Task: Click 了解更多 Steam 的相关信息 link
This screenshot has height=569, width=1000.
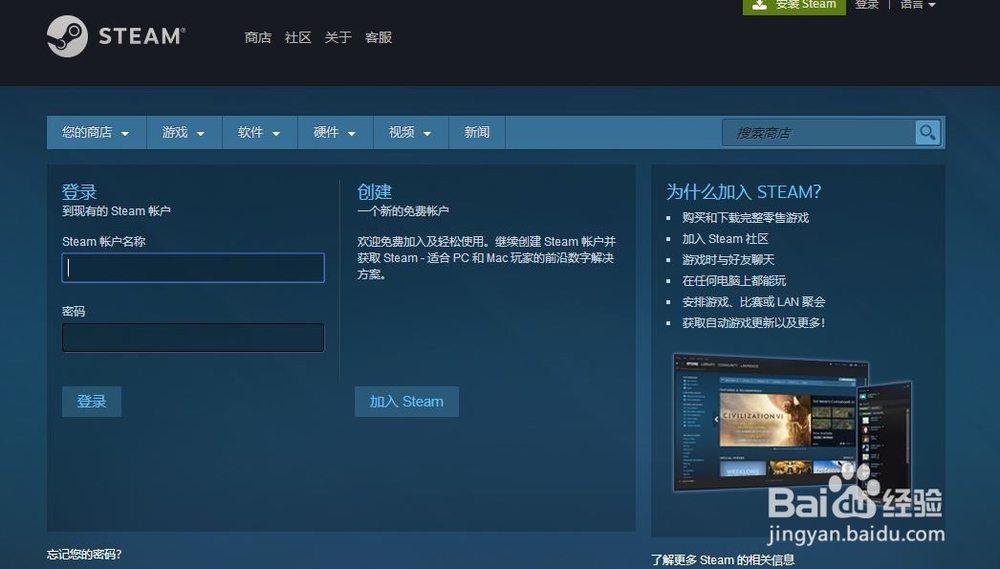Action: click(723, 559)
